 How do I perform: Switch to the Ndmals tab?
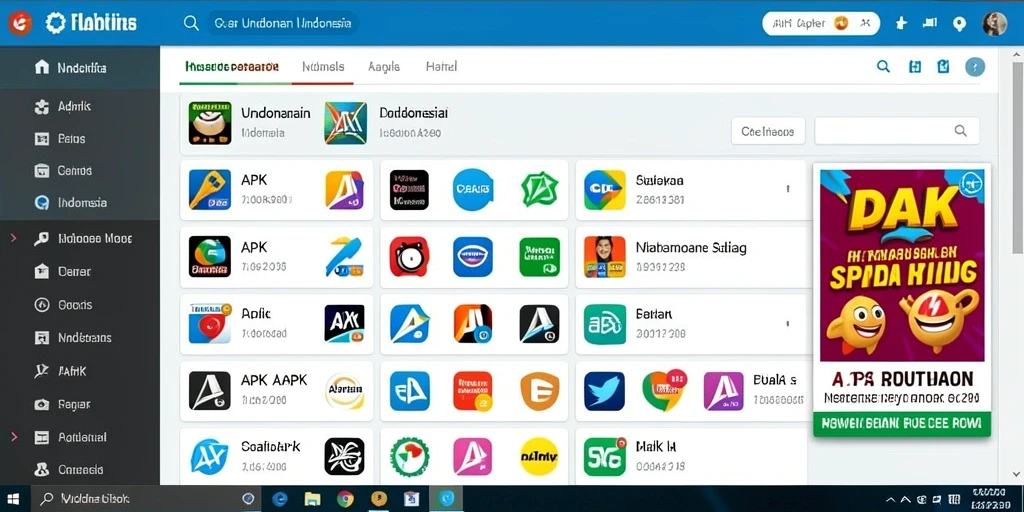pyautogui.click(x=323, y=67)
